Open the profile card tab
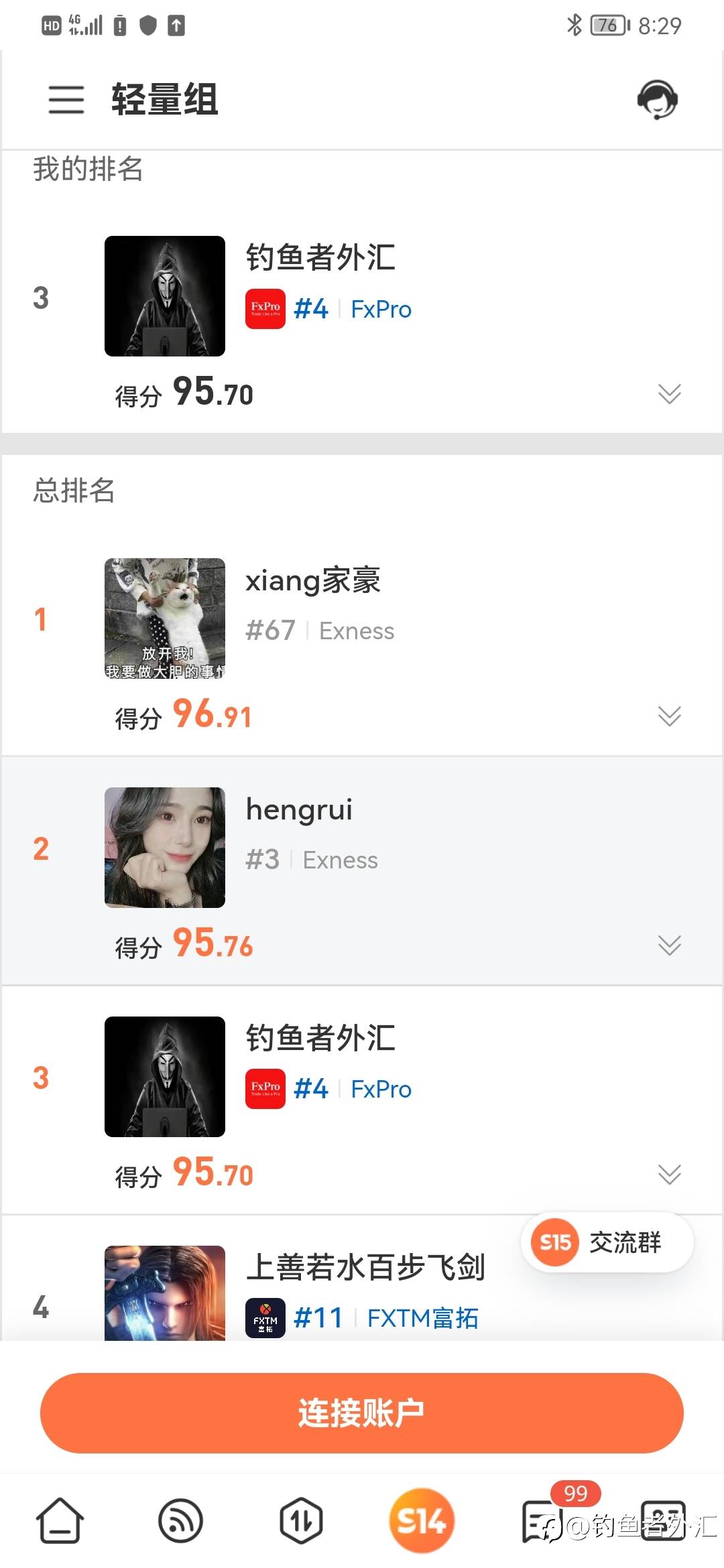 (663, 1520)
